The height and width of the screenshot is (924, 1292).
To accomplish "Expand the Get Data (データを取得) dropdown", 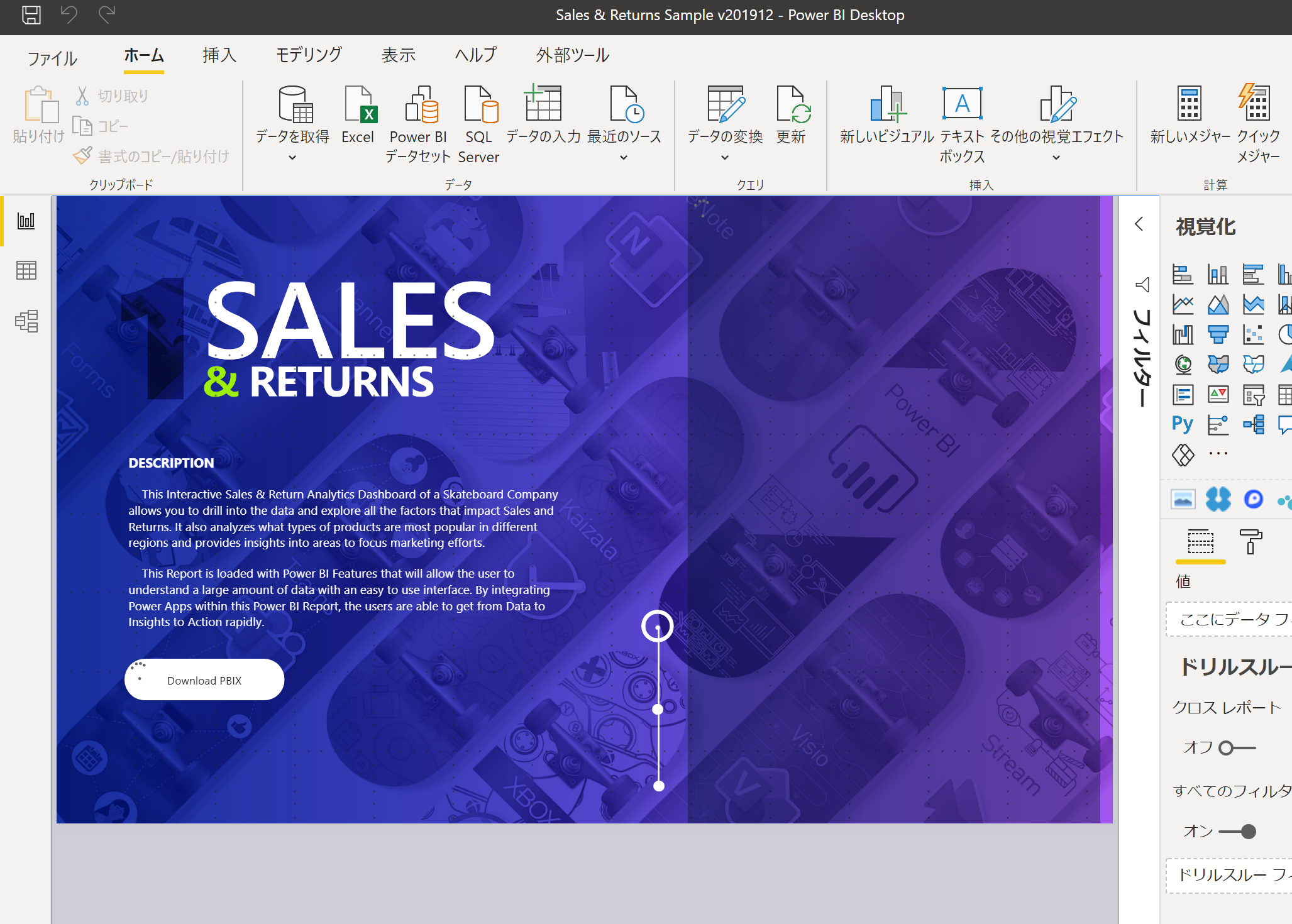I will tap(292, 158).
